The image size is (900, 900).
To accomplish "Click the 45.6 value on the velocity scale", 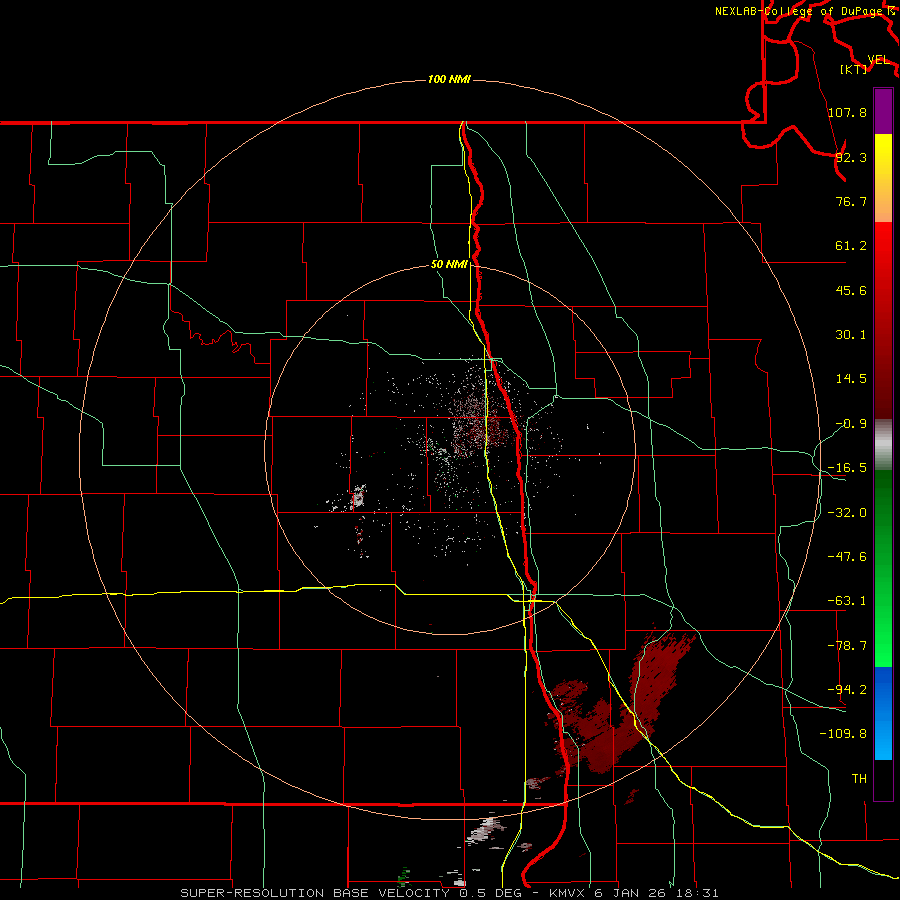I will point(851,290).
